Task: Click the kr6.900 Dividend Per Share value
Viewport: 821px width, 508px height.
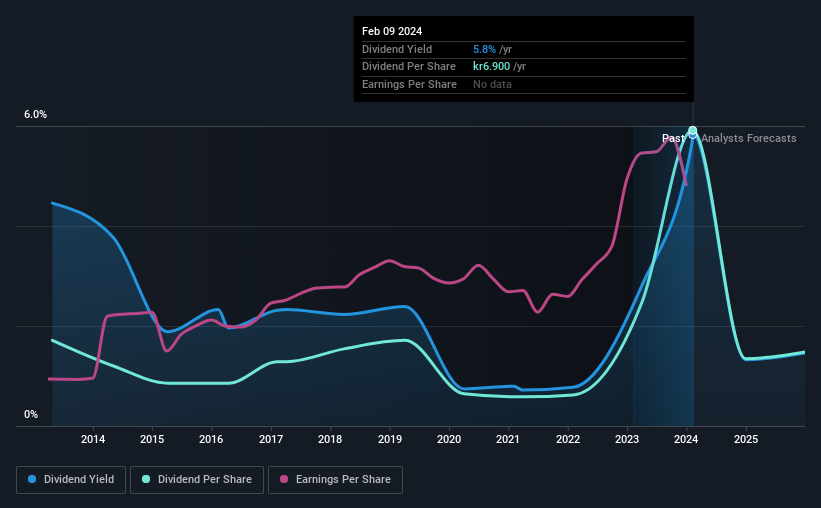Action: click(x=492, y=67)
